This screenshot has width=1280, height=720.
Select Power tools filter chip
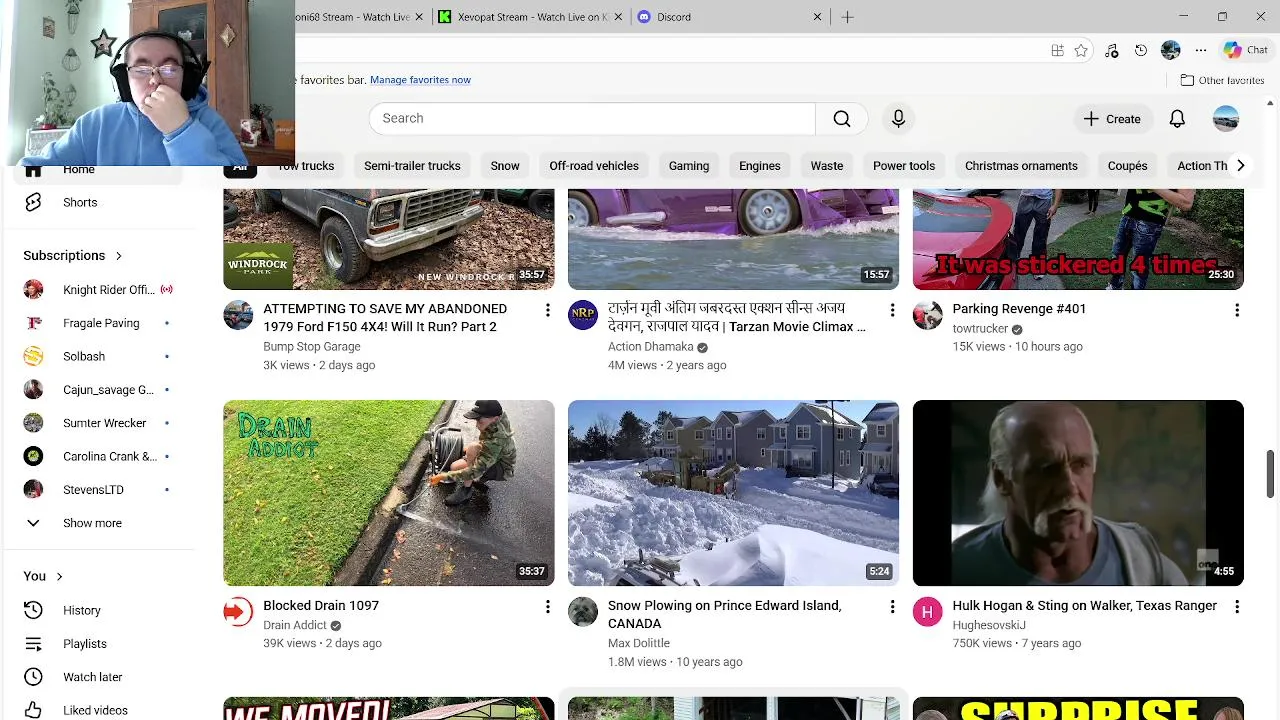pos(904,166)
